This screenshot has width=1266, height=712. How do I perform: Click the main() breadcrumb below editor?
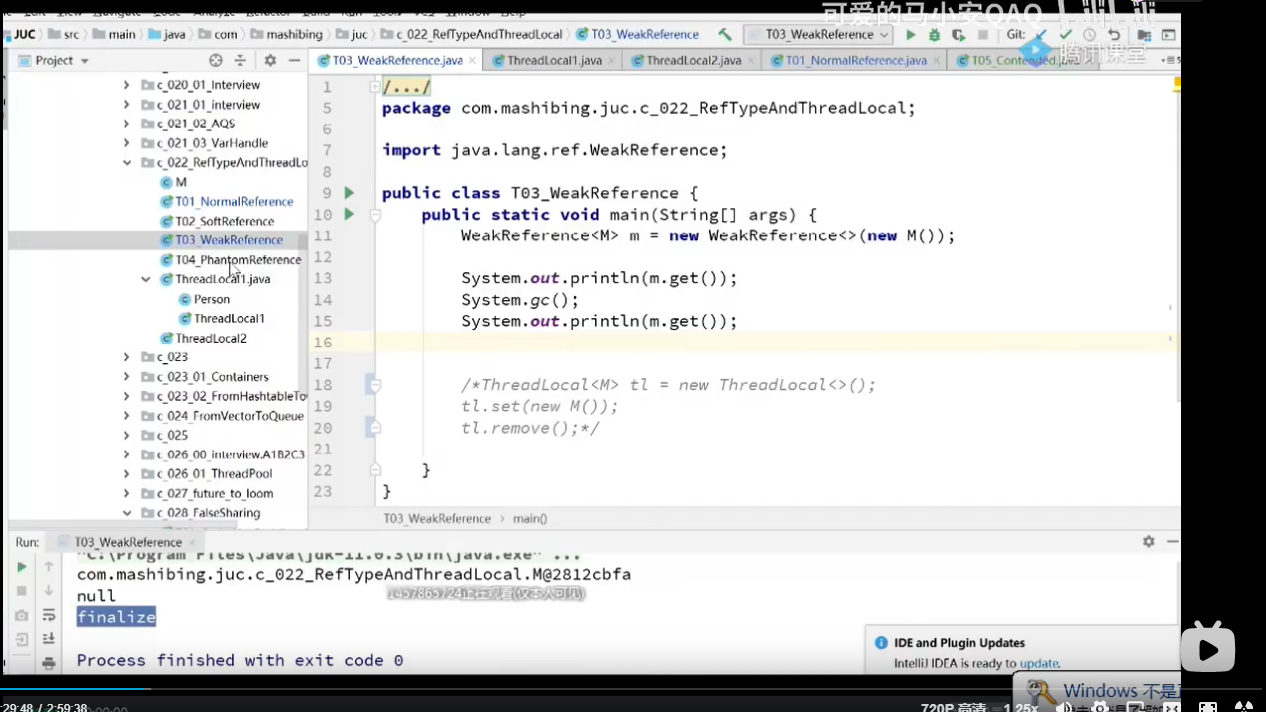pos(530,519)
